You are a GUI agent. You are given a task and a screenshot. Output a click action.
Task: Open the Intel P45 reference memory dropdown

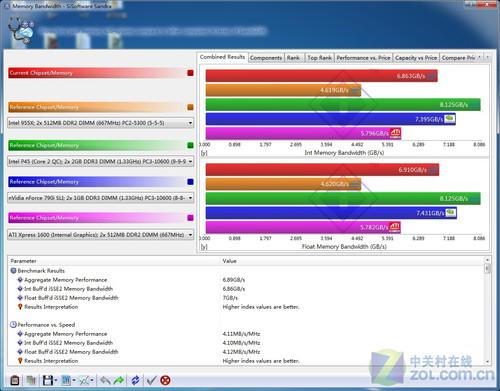(x=101, y=161)
